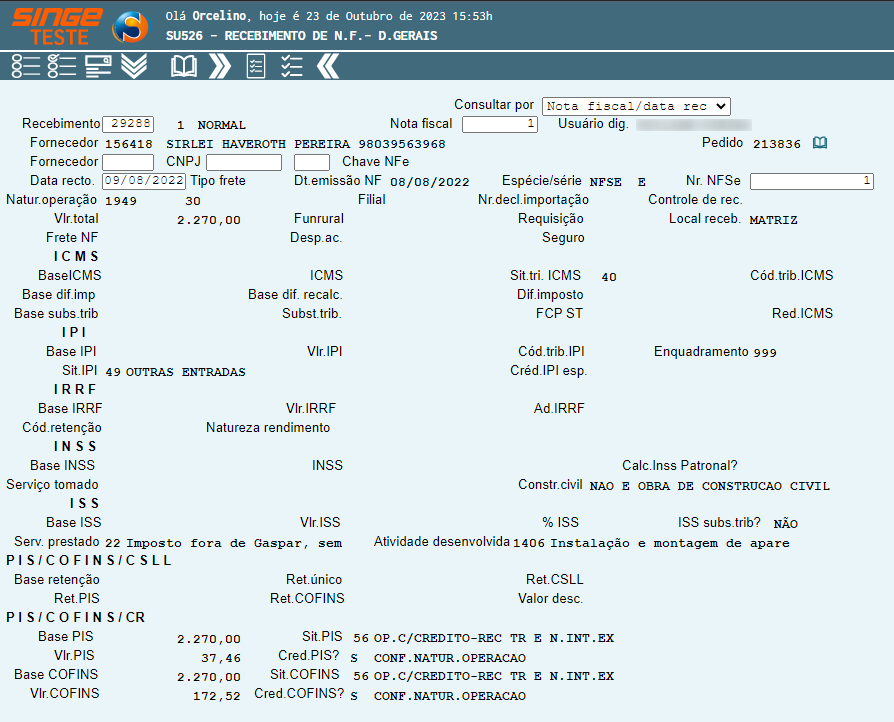Screen dimensions: 894x722
Task: Click the Calc.Inss Patronal? label
Action: [680, 465]
